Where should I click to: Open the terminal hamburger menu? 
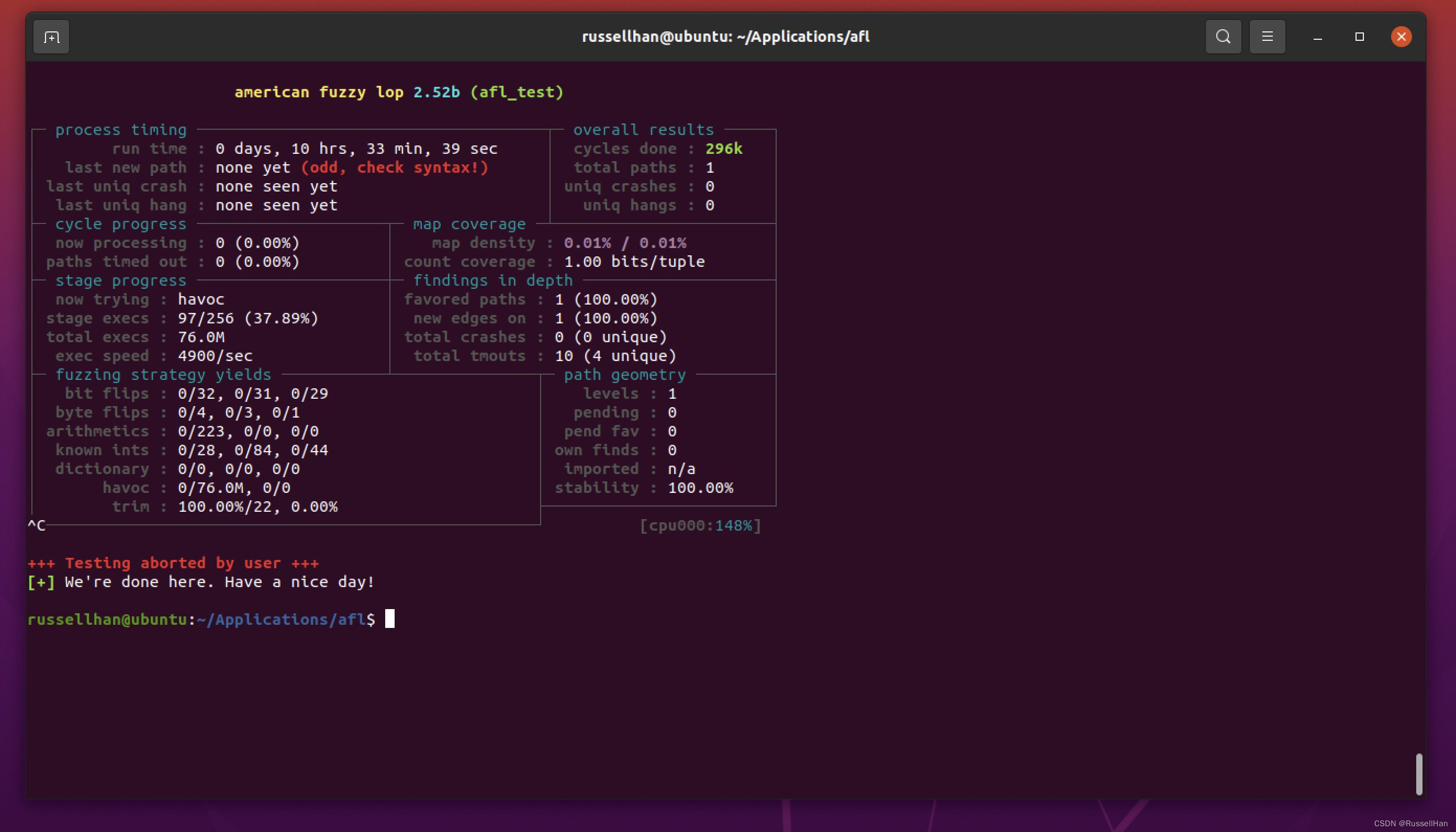coord(1268,37)
